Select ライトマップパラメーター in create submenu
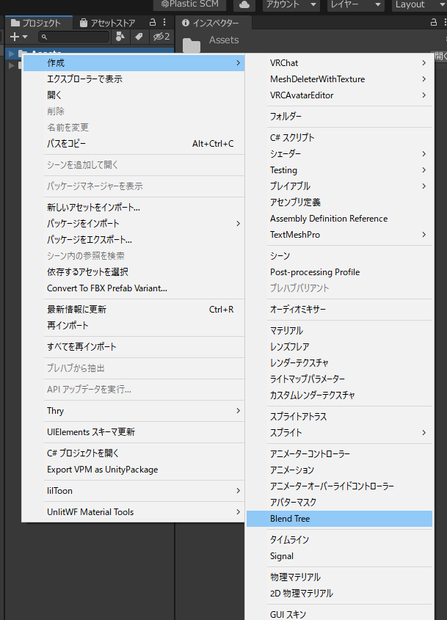This screenshot has width=447, height=620. point(339,379)
